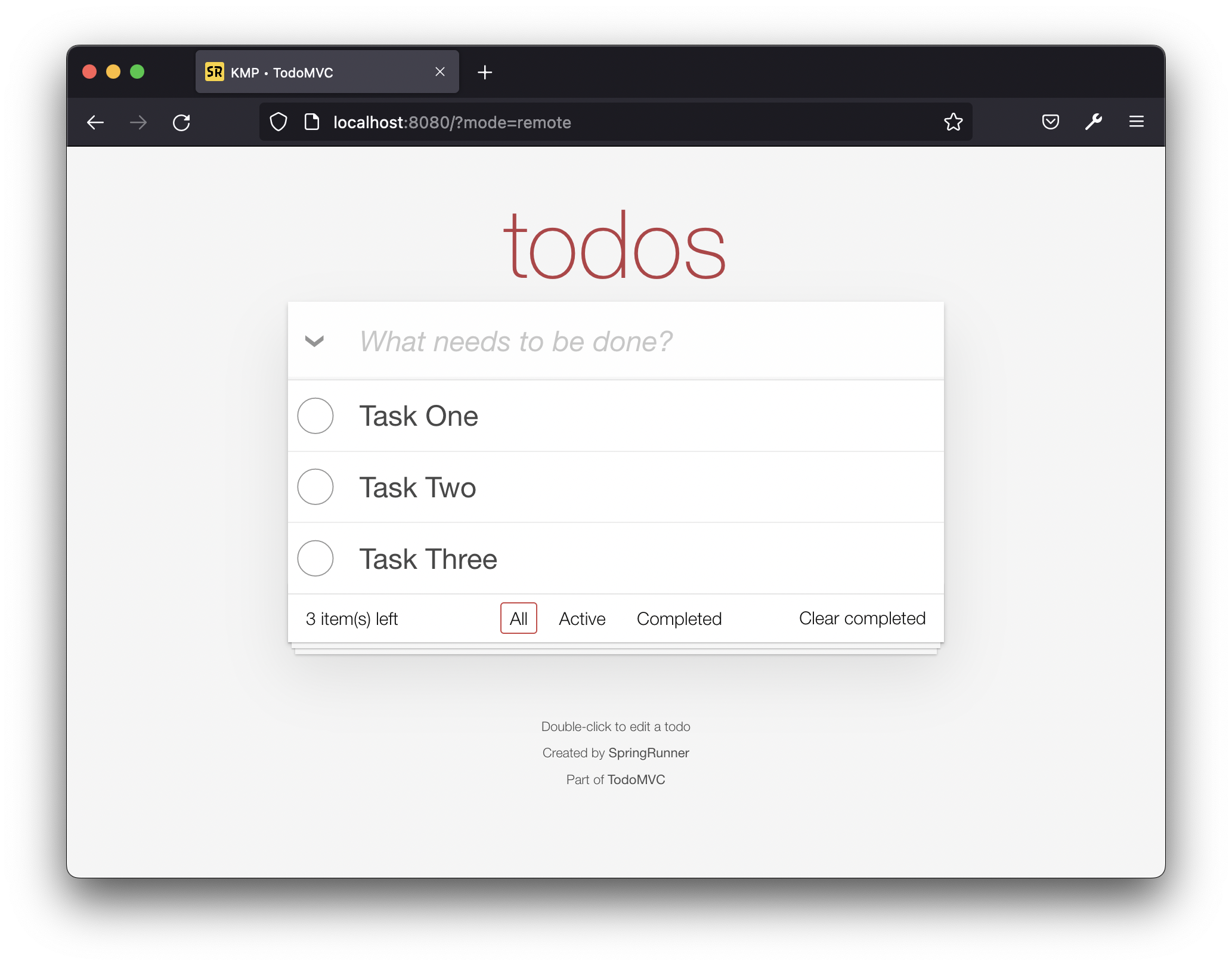Screen dimensions: 1232x966
Task: Open the shield tracking protection icon
Action: 278,122
